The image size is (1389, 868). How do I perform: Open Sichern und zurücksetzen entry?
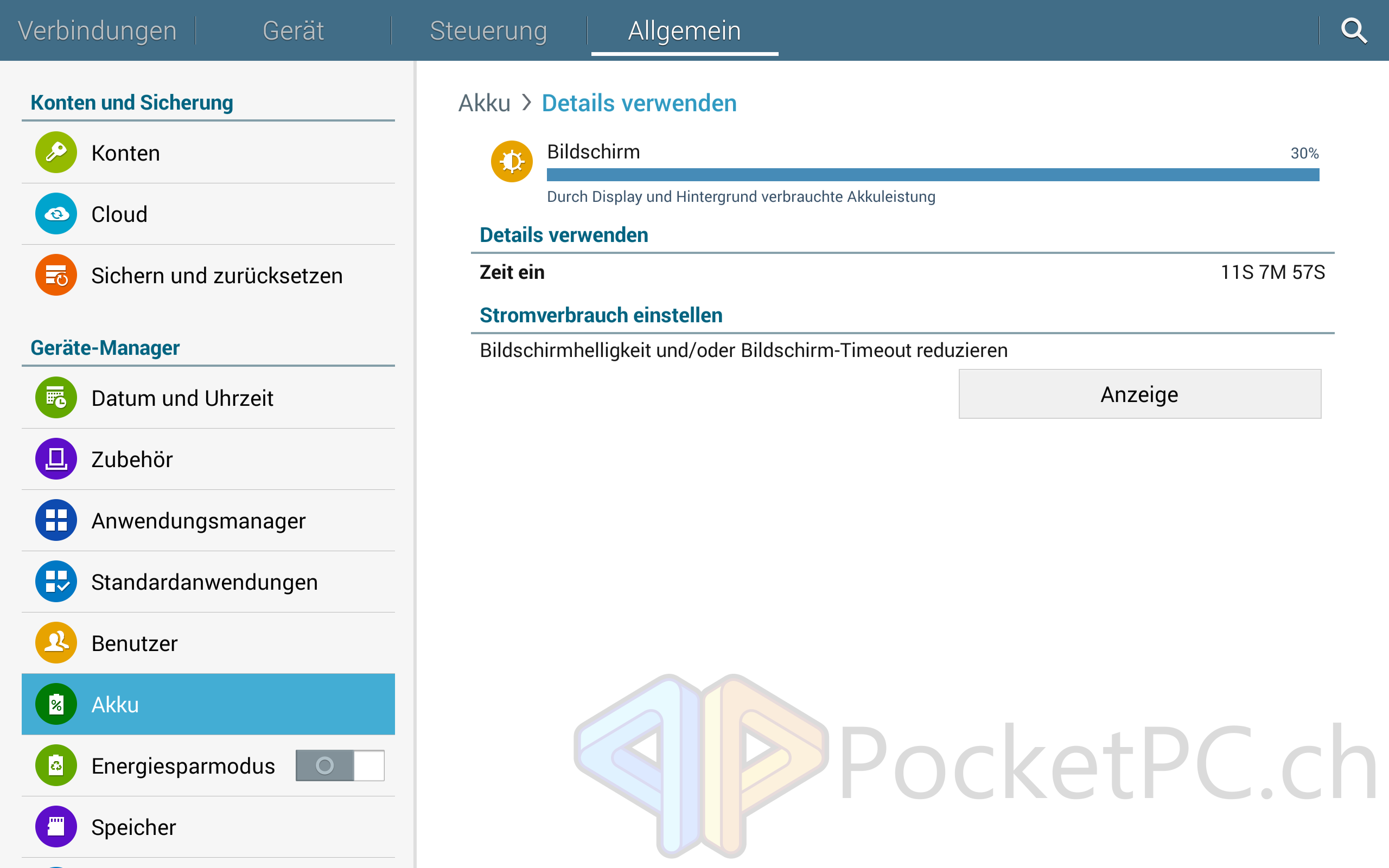(x=208, y=275)
